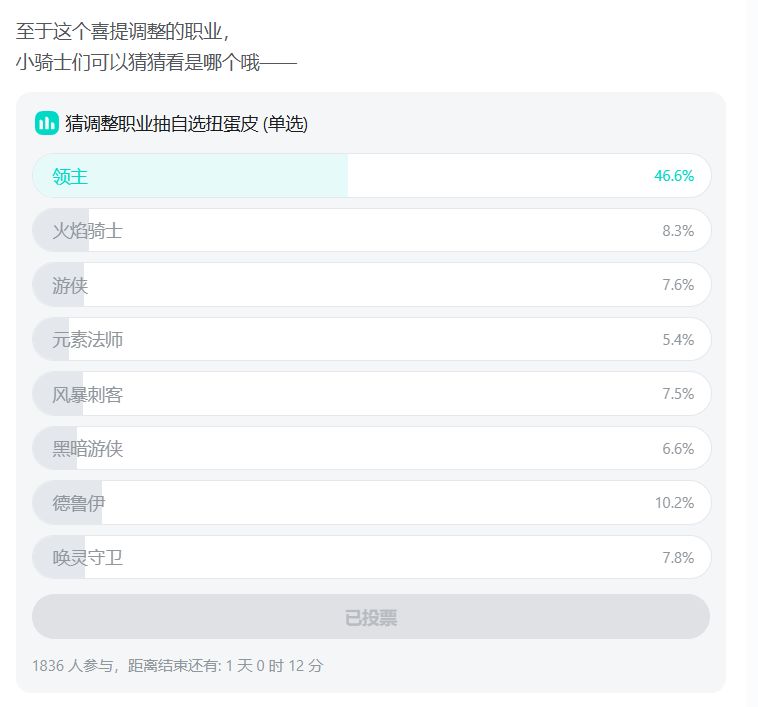Click the 8.3% result percentage

coord(677,231)
